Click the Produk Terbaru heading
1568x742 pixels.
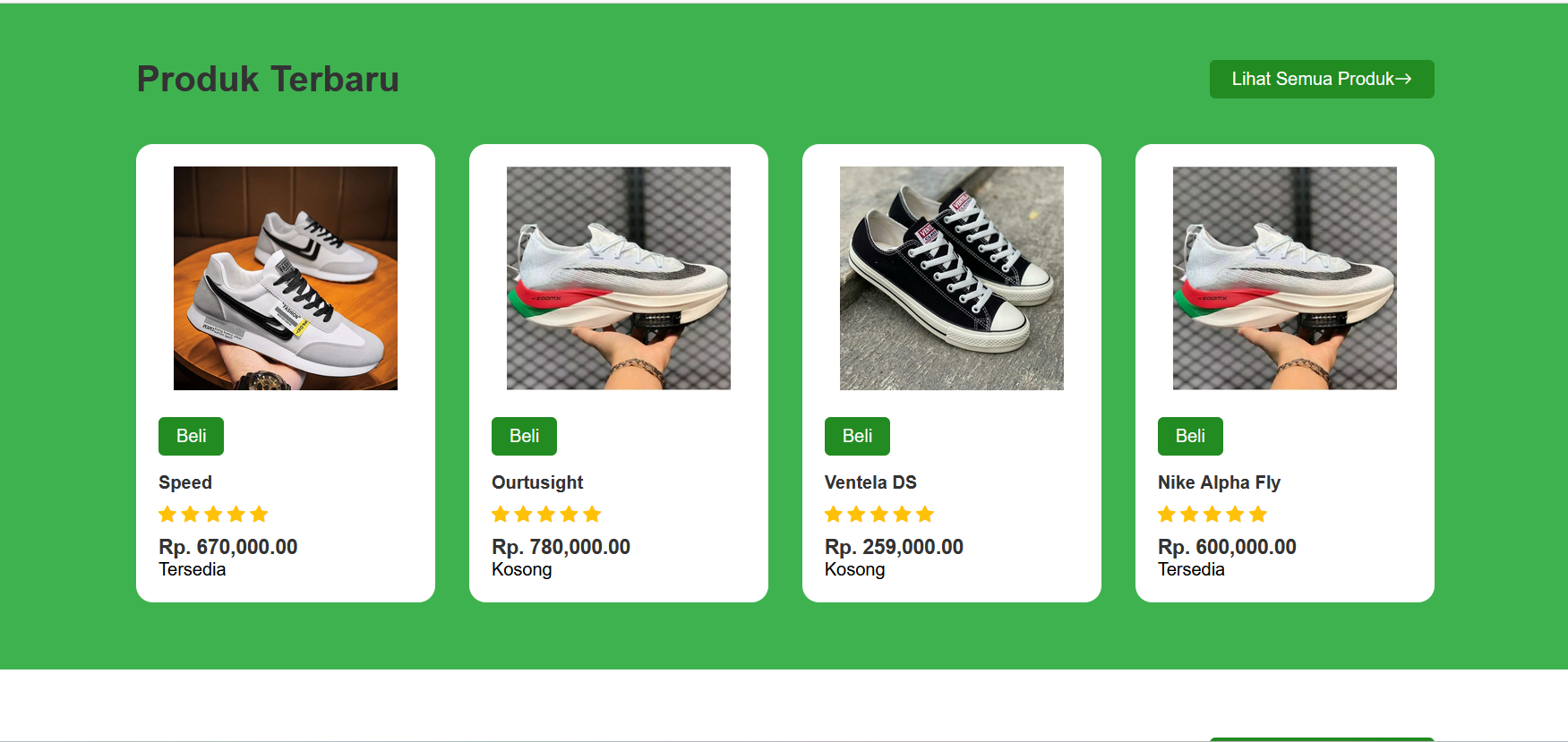pyautogui.click(x=267, y=79)
